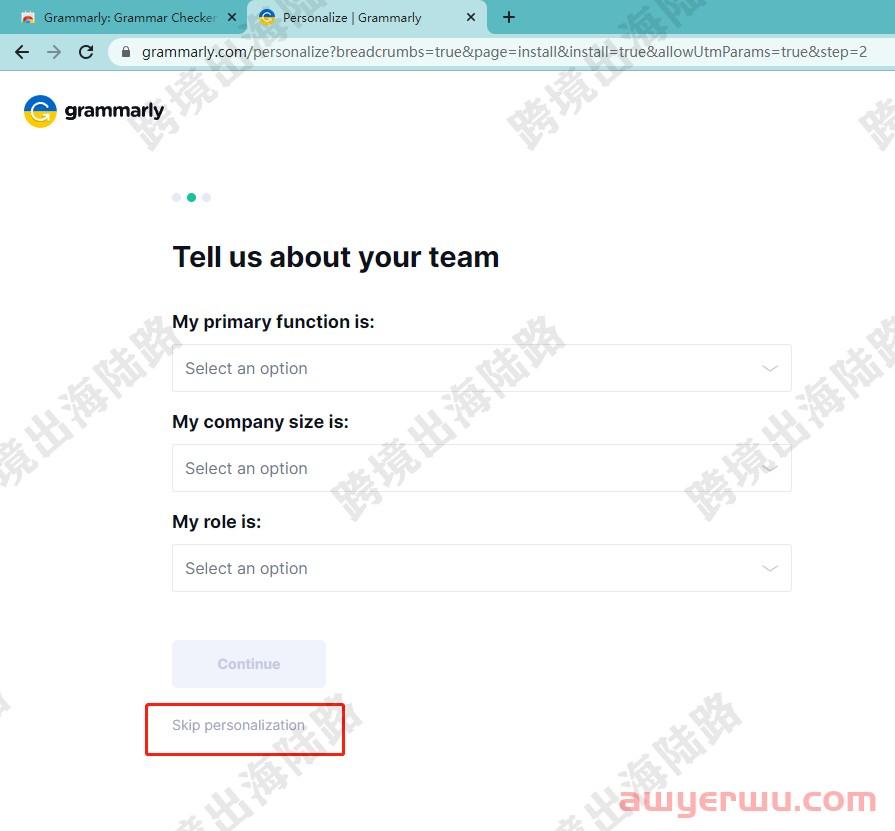Expand primary function chevron arrow

point(770,369)
